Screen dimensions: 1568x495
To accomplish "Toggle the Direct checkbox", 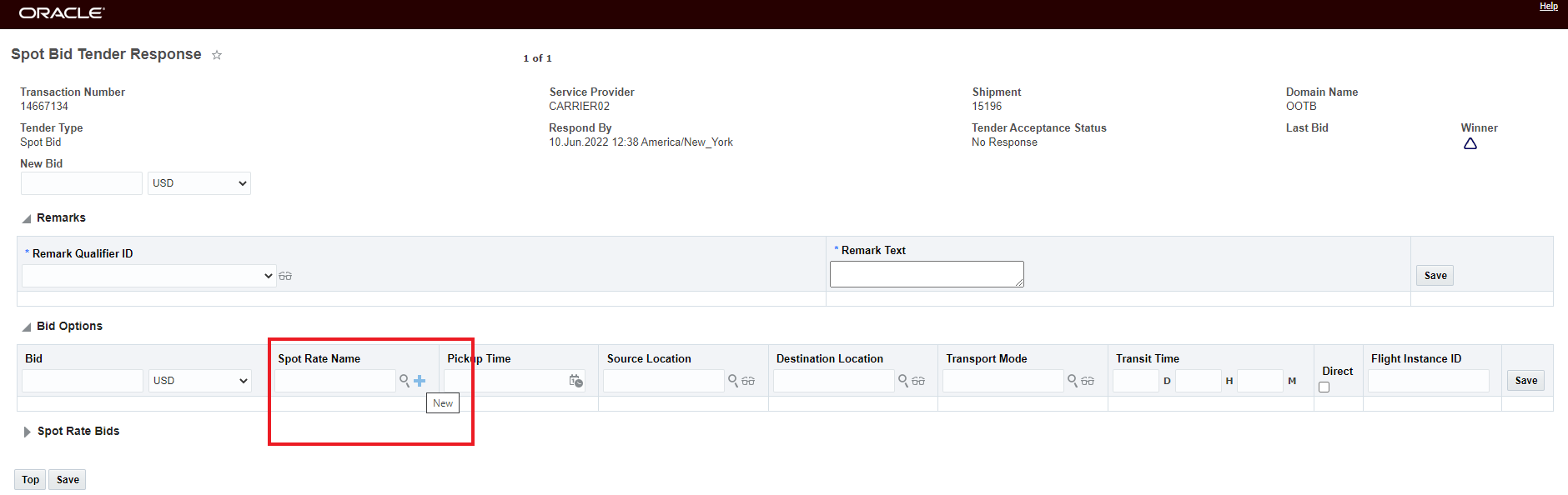I will pos(1324,387).
